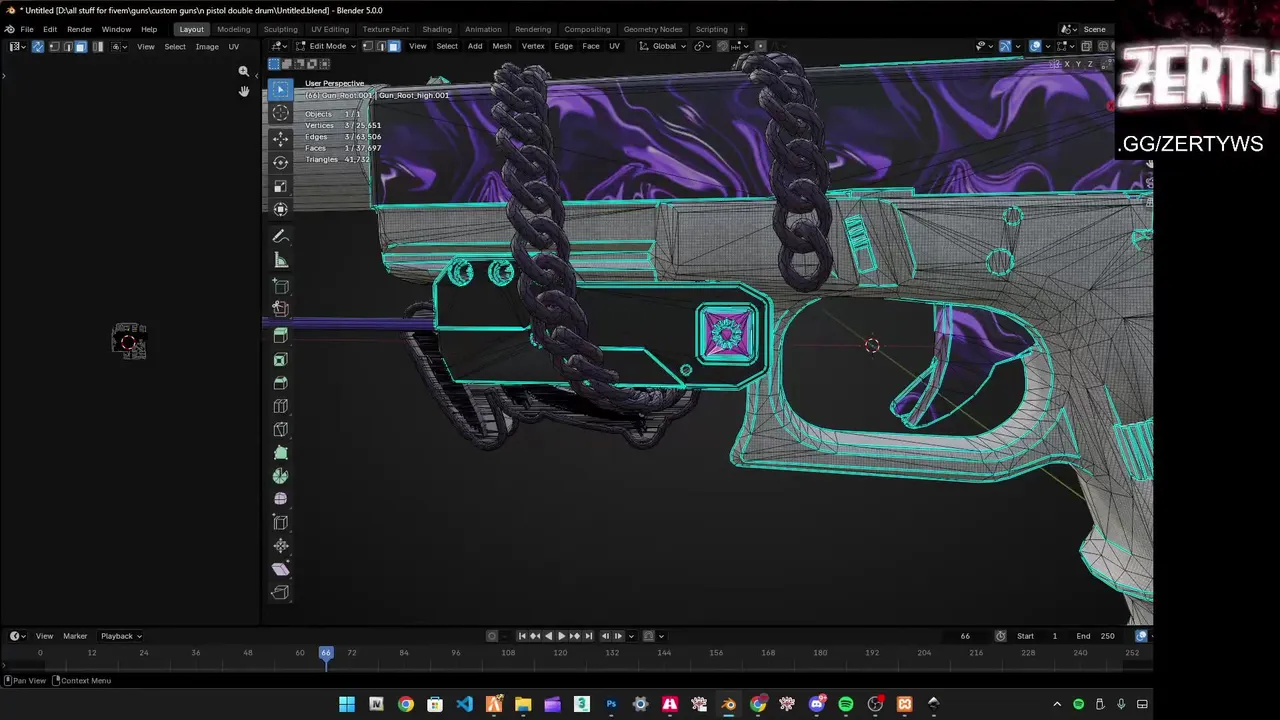Select the Add Cube tool
1280x720 pixels.
[x=280, y=287]
